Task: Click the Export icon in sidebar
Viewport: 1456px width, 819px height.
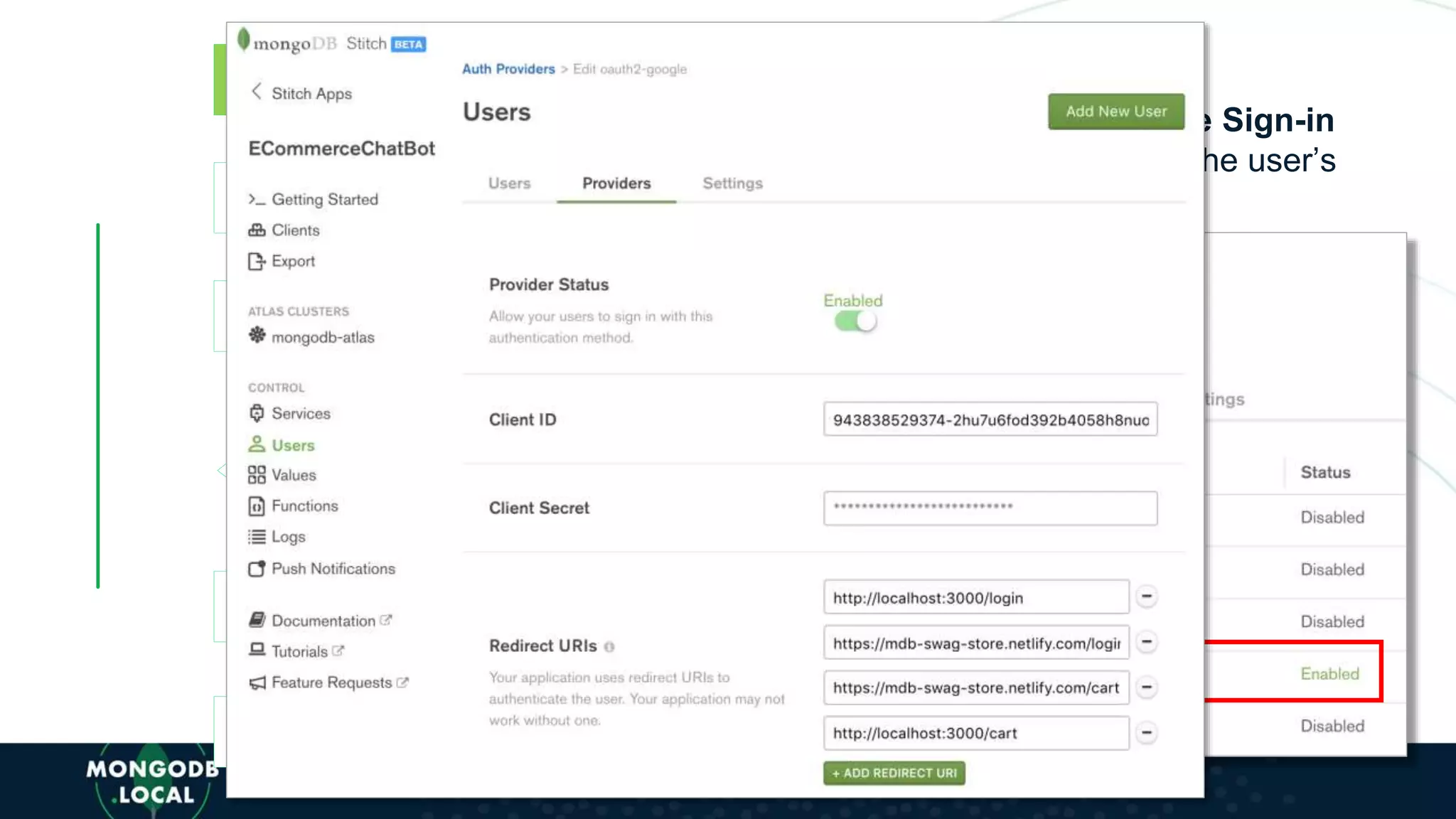Action: pyautogui.click(x=257, y=261)
